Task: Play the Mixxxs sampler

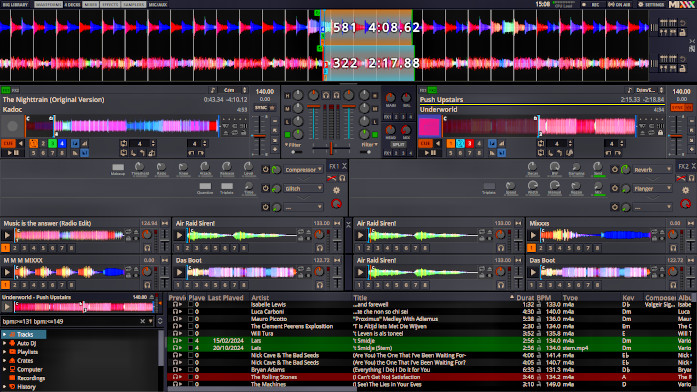Action: (533, 235)
